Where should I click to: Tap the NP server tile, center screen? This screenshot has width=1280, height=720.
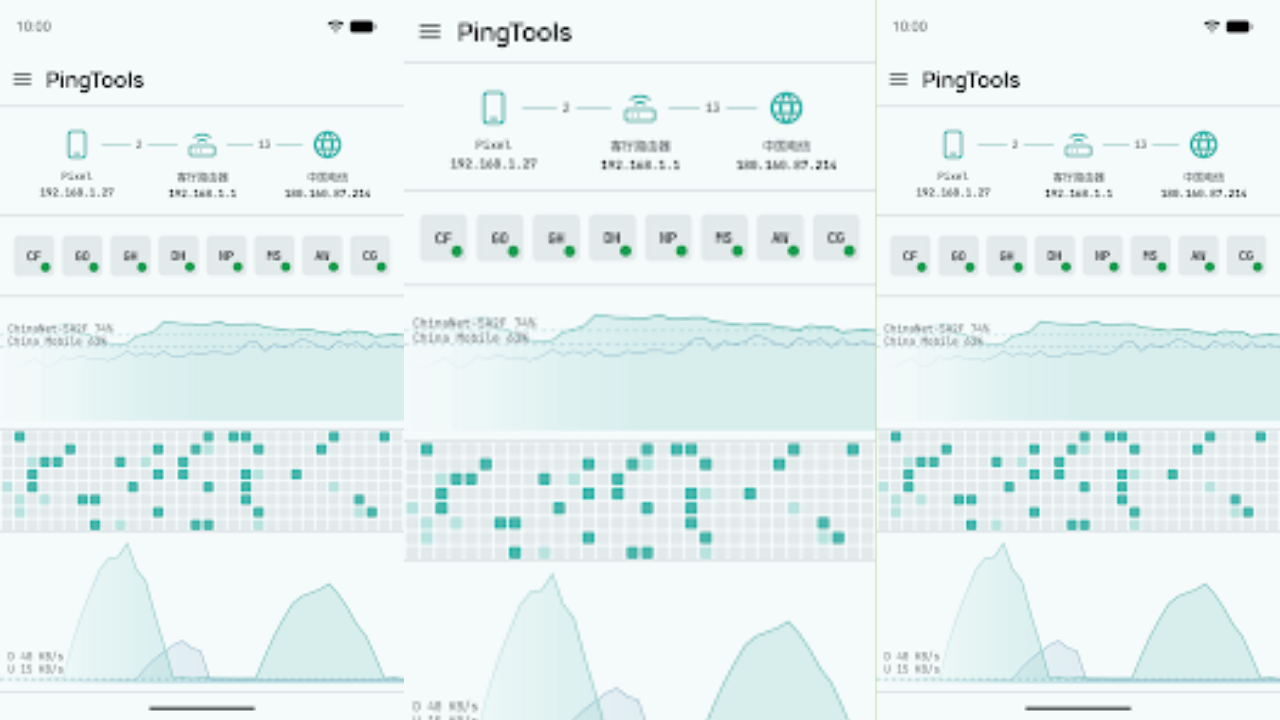(668, 238)
